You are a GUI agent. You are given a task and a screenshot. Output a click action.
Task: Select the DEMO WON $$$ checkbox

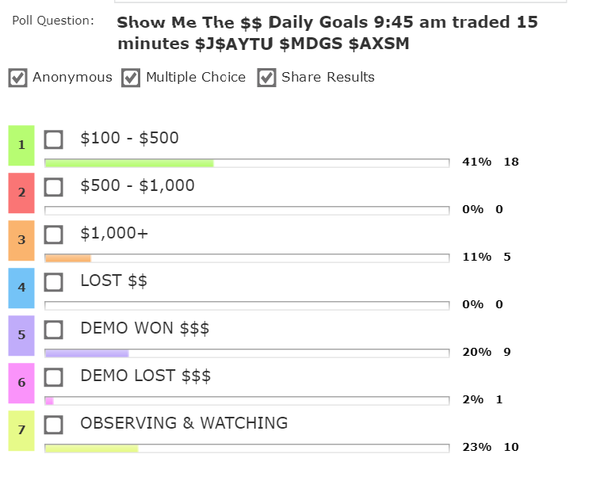tap(54, 329)
